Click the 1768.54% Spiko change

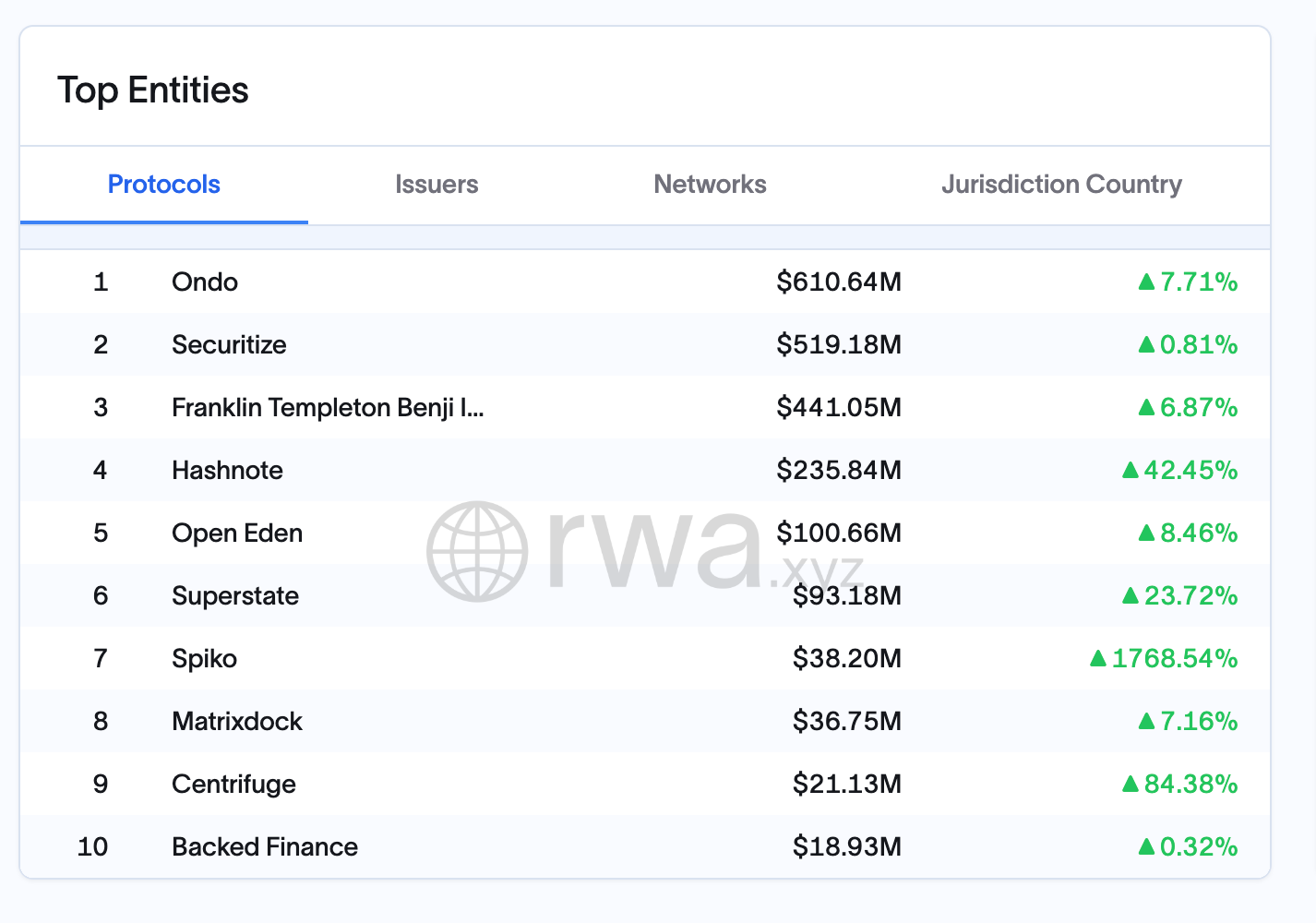point(1175,659)
